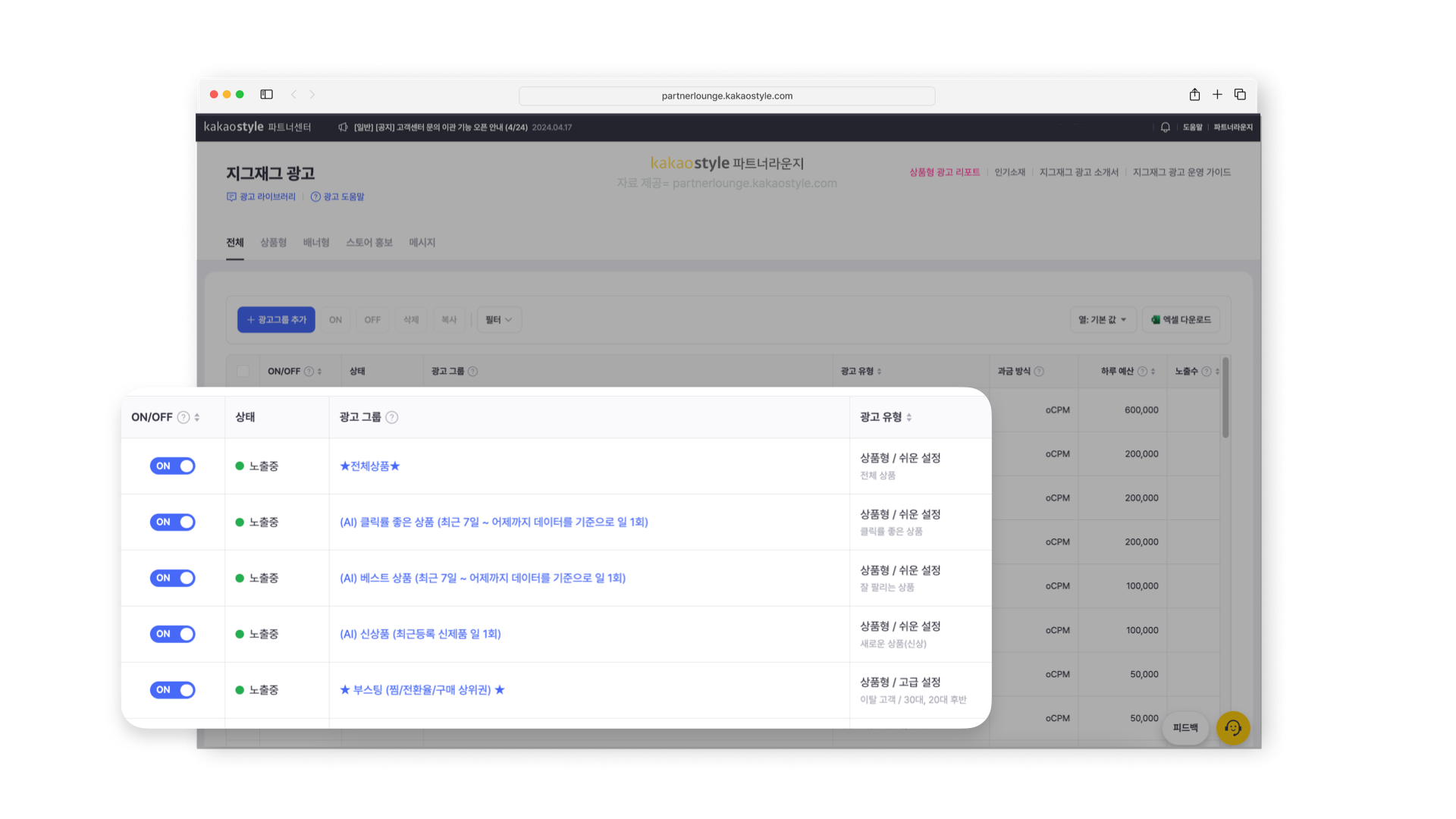Image resolution: width=1456 pixels, height=819 pixels.
Task: Click help icon beside 노출수 header
Action: (1207, 372)
